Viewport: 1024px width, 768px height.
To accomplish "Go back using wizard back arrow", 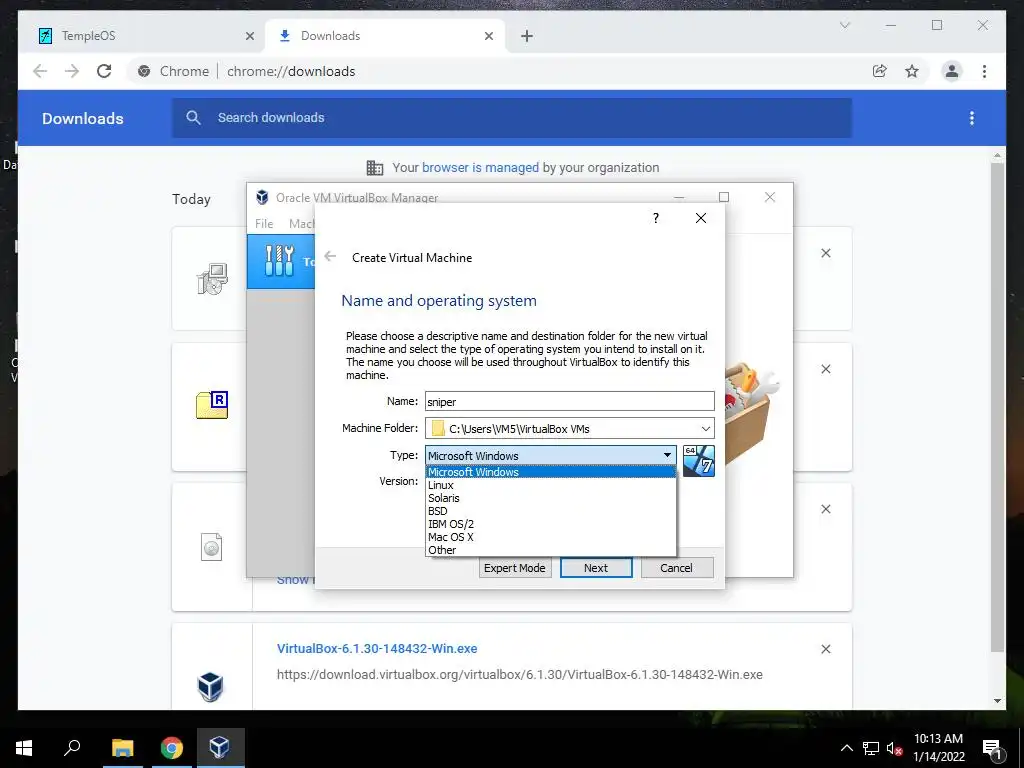I will [x=330, y=257].
